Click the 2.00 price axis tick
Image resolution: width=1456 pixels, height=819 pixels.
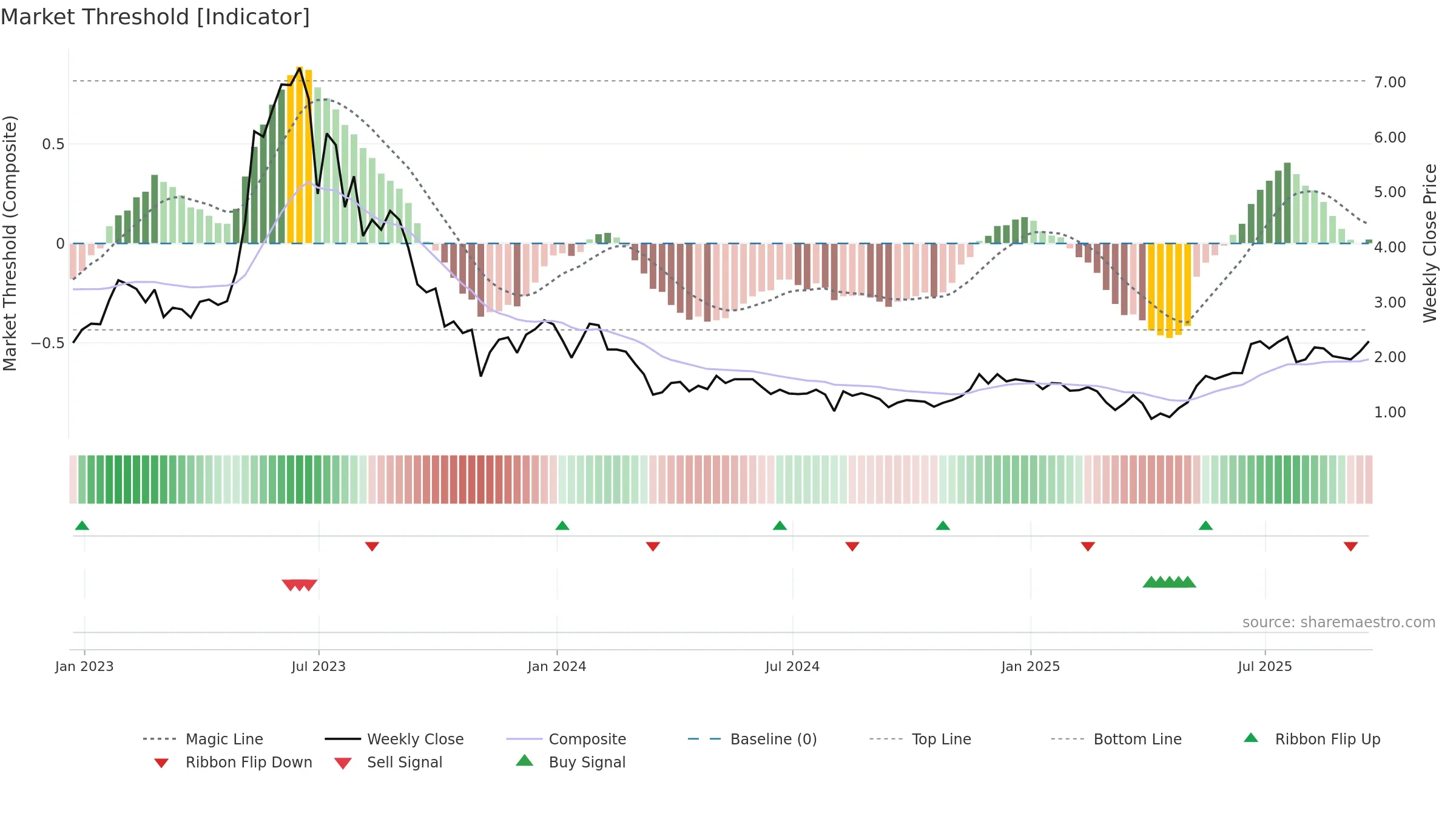click(1390, 357)
